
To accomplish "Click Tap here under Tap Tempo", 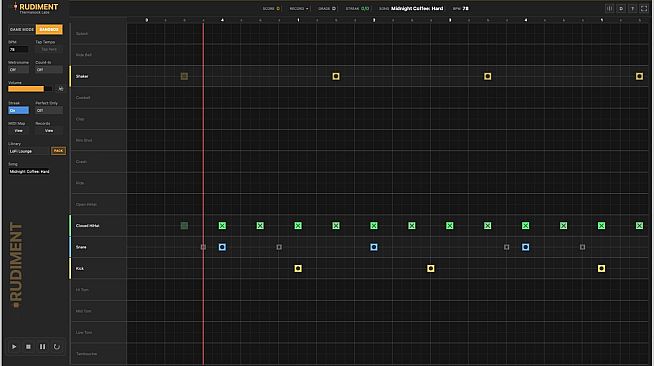I will point(49,49).
